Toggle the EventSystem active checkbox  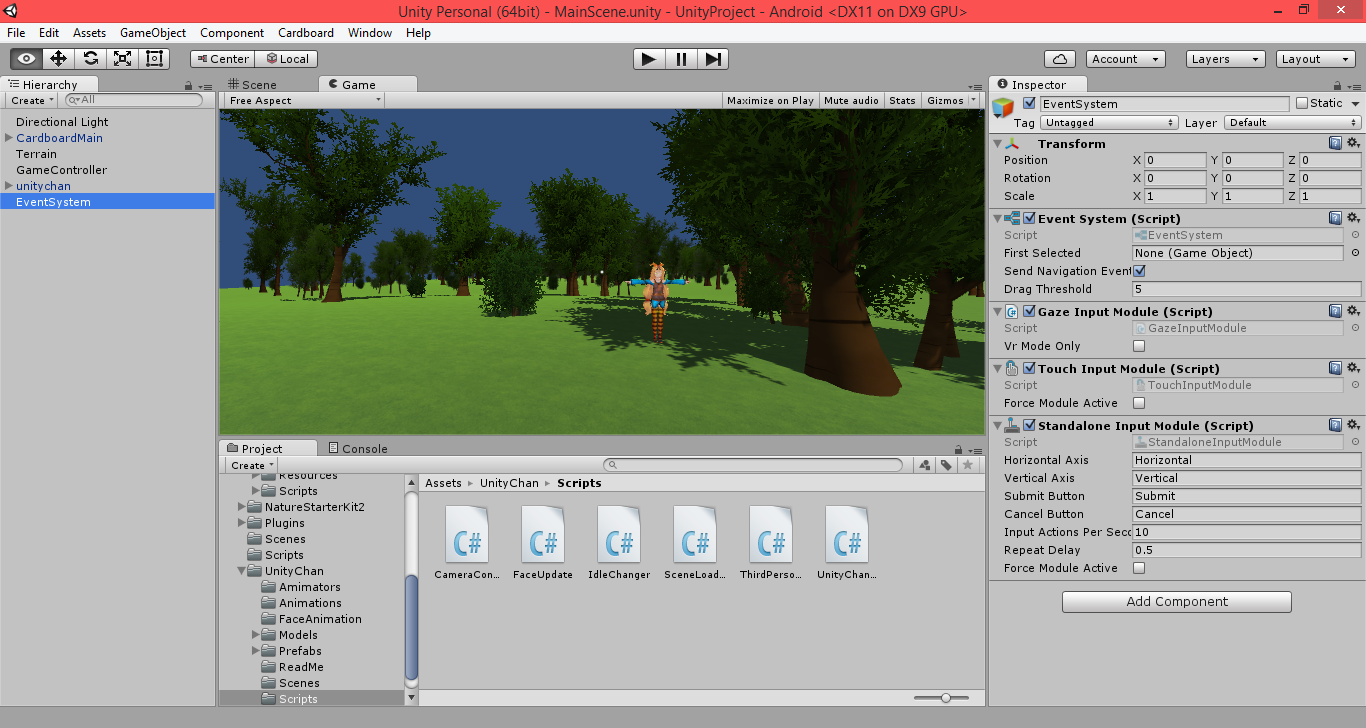pyautogui.click(x=1029, y=103)
